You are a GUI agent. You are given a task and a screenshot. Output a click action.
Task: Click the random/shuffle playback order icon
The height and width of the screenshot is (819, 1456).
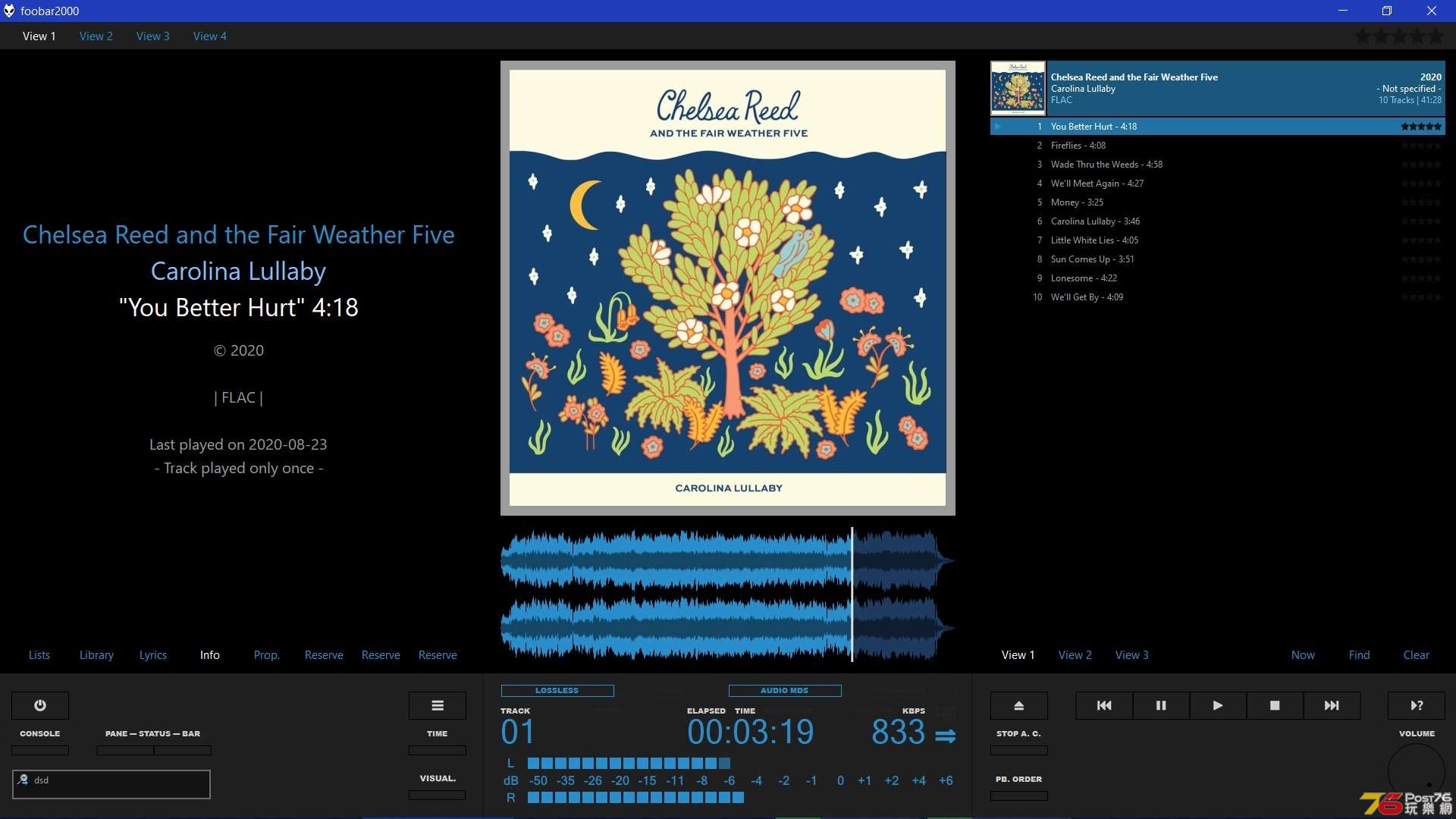tap(1417, 705)
